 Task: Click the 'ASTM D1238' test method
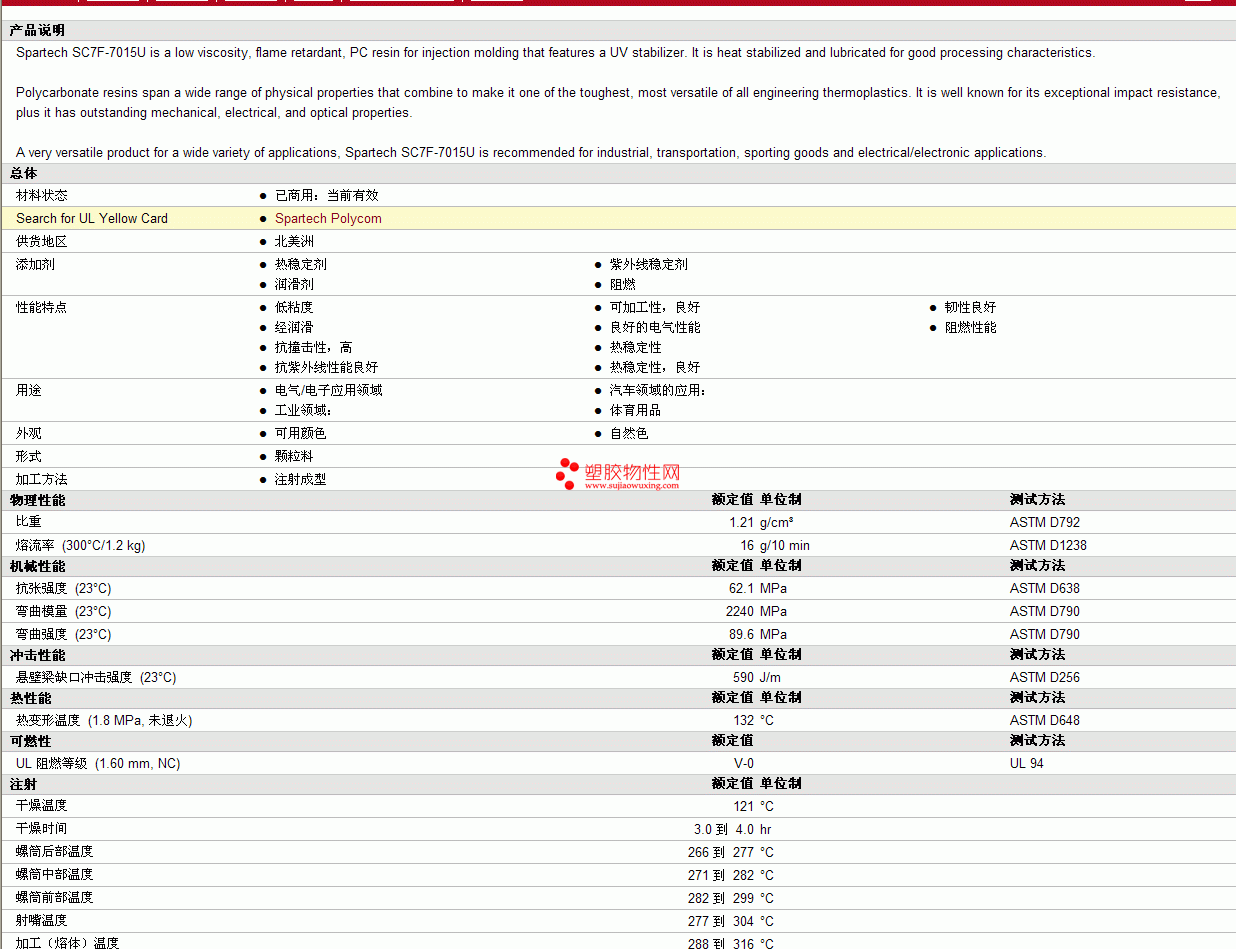click(x=1048, y=545)
